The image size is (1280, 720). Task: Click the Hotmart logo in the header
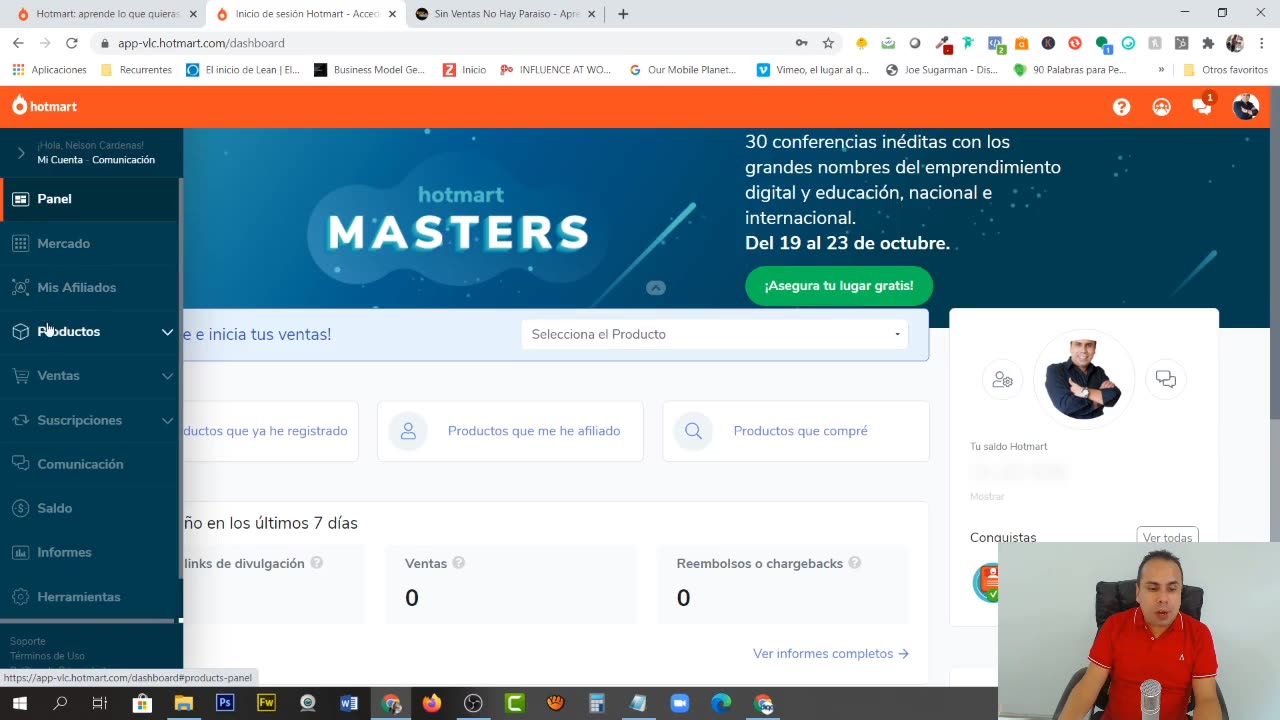click(x=44, y=106)
